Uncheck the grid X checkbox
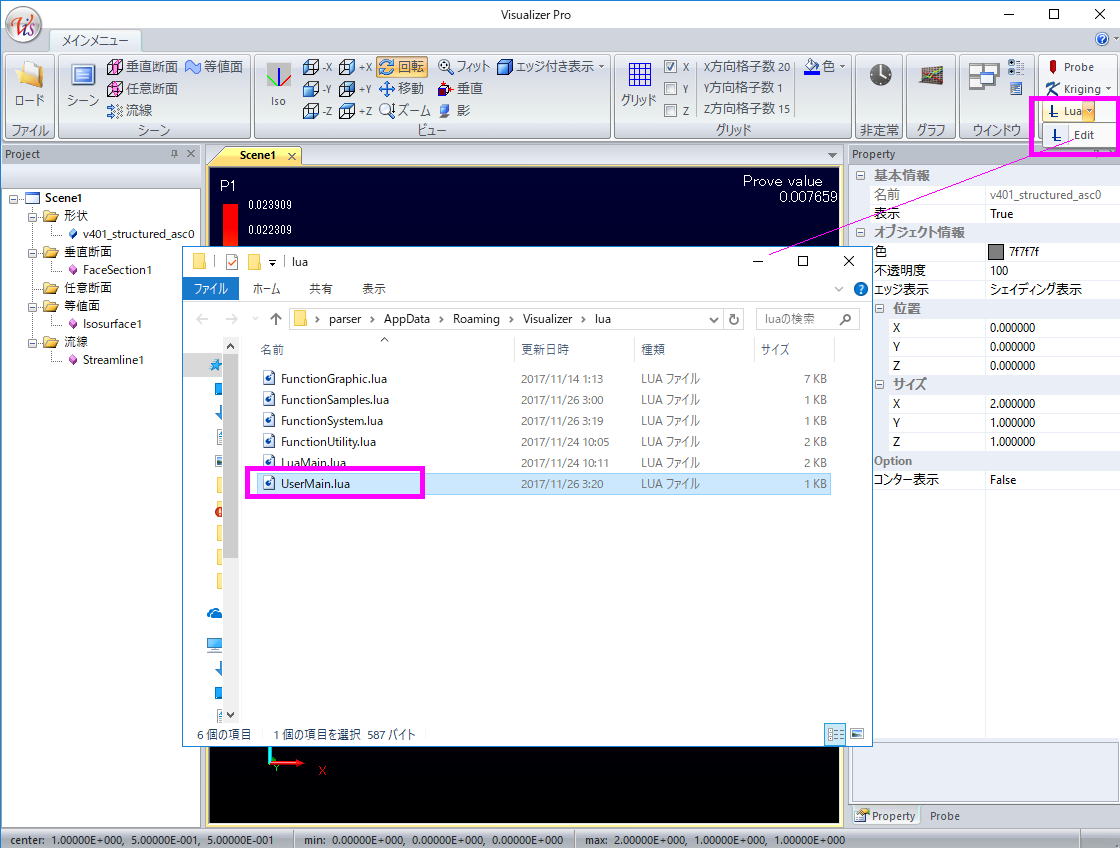Viewport: 1120px width, 848px height. click(671, 67)
